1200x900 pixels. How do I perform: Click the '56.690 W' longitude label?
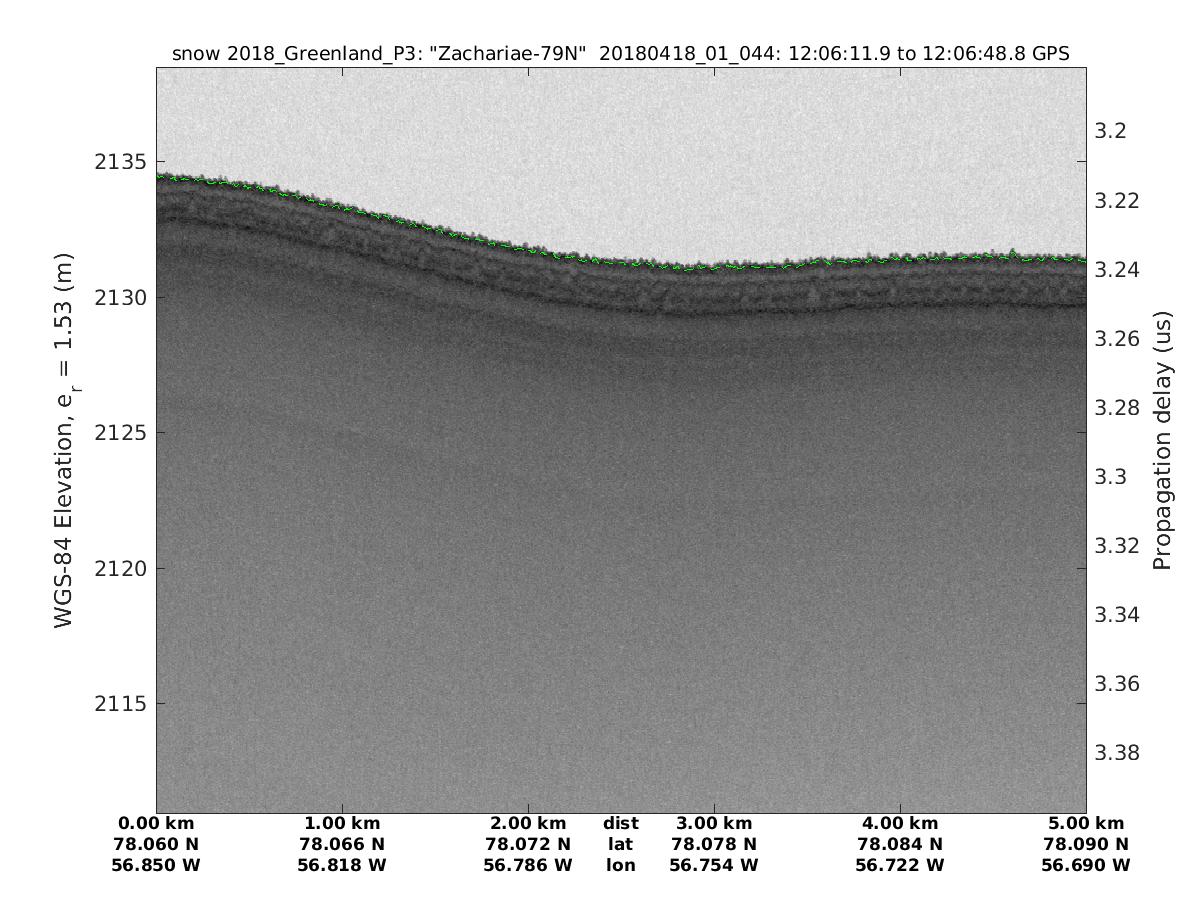click(x=1086, y=865)
